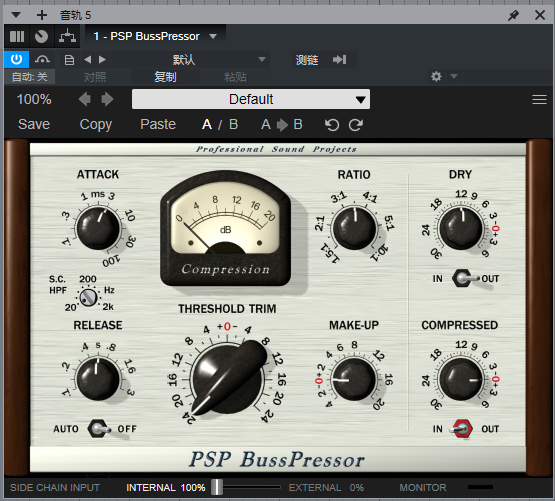Click the DRY level knob
This screenshot has height=501, width=555.
460,228
